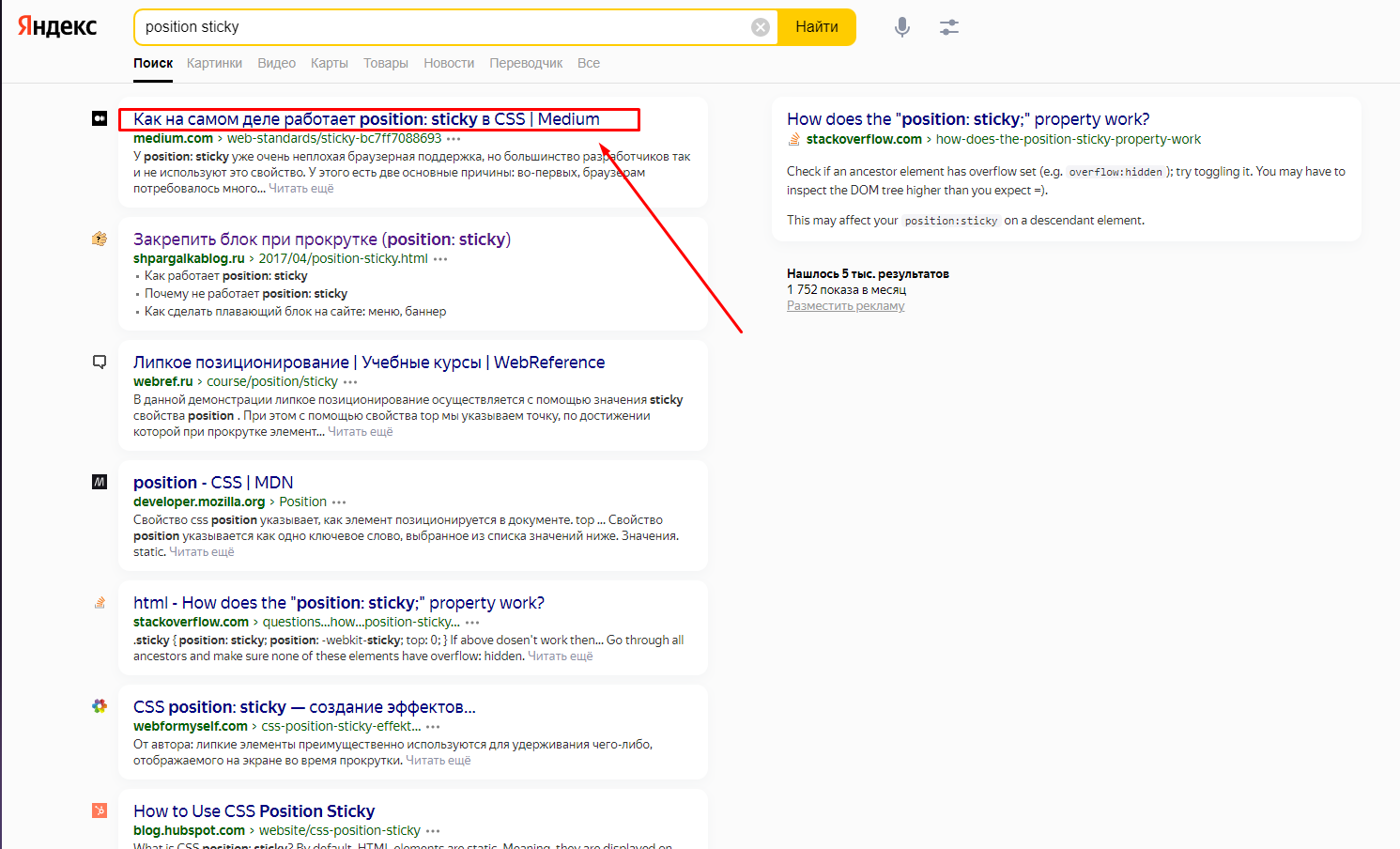Click the MDN favicon beside position - CSS

tap(100, 482)
